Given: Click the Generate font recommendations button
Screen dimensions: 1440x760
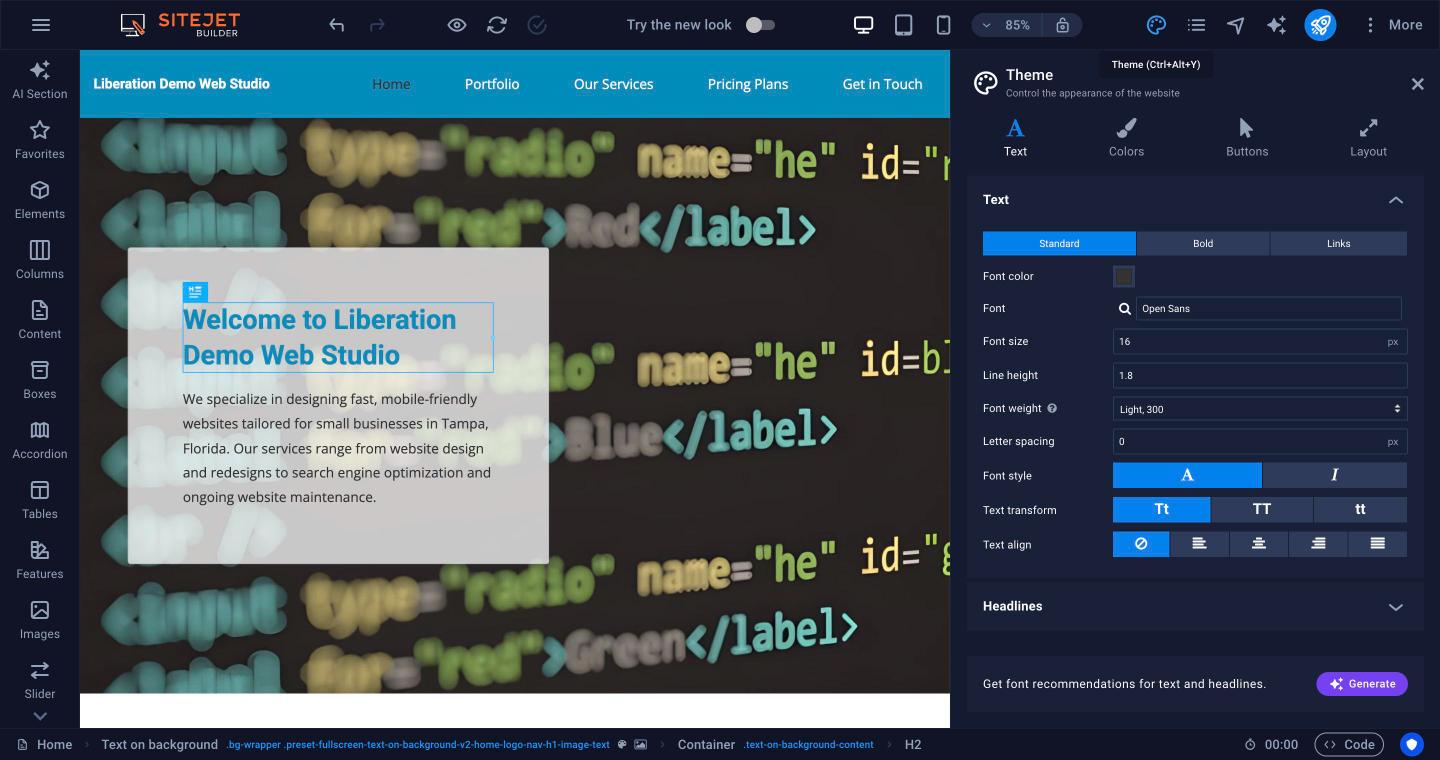Looking at the screenshot, I should [x=1362, y=684].
